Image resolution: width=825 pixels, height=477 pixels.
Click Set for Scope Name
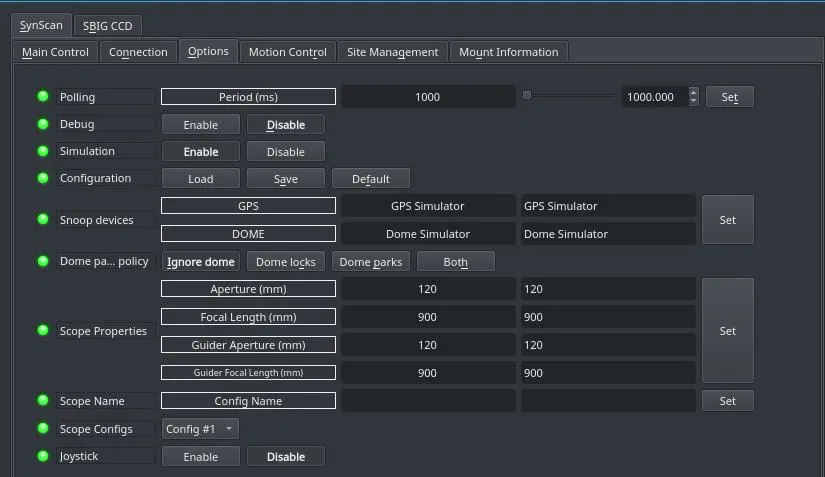(728, 401)
